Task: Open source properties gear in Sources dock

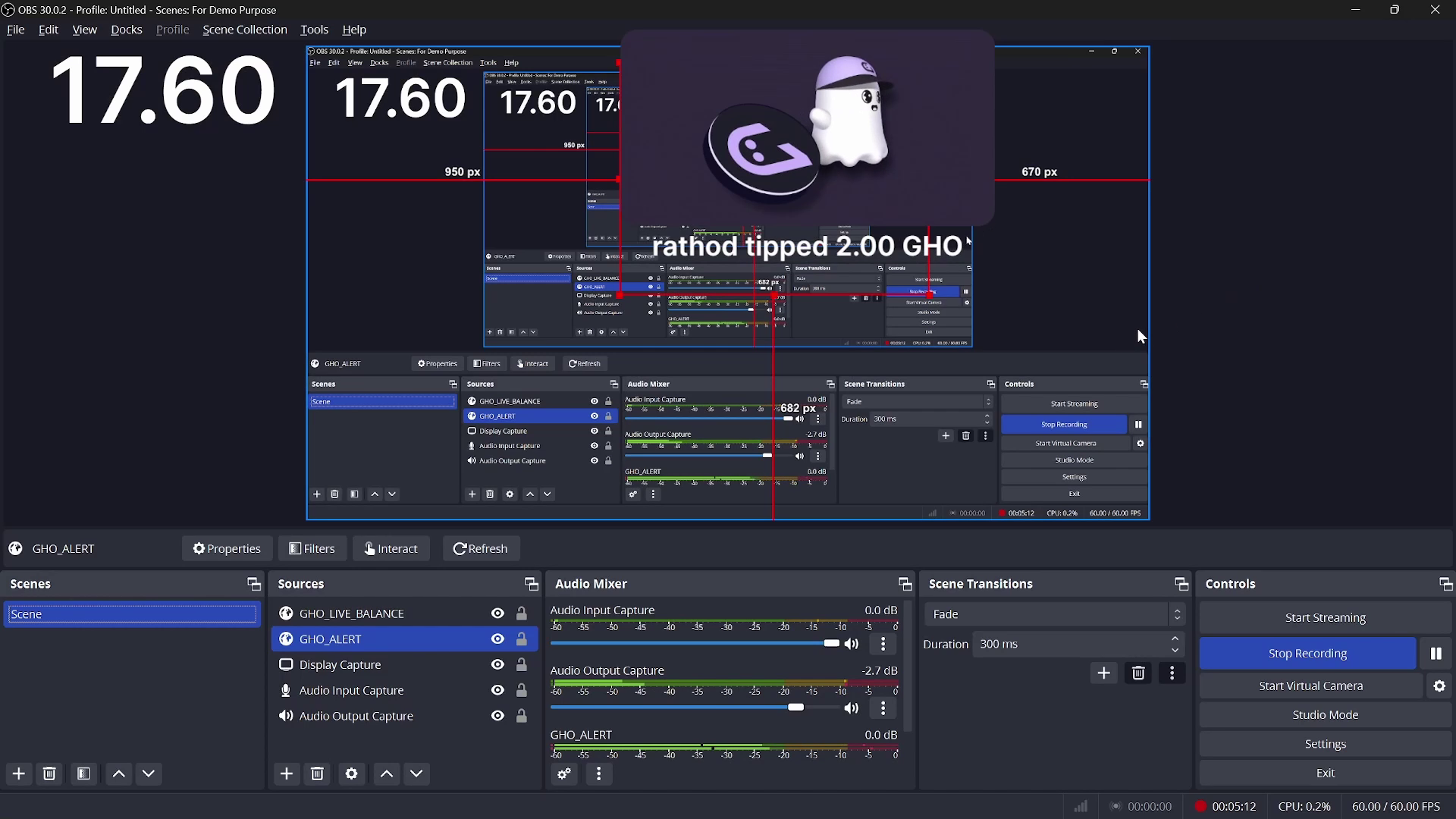Action: click(351, 773)
